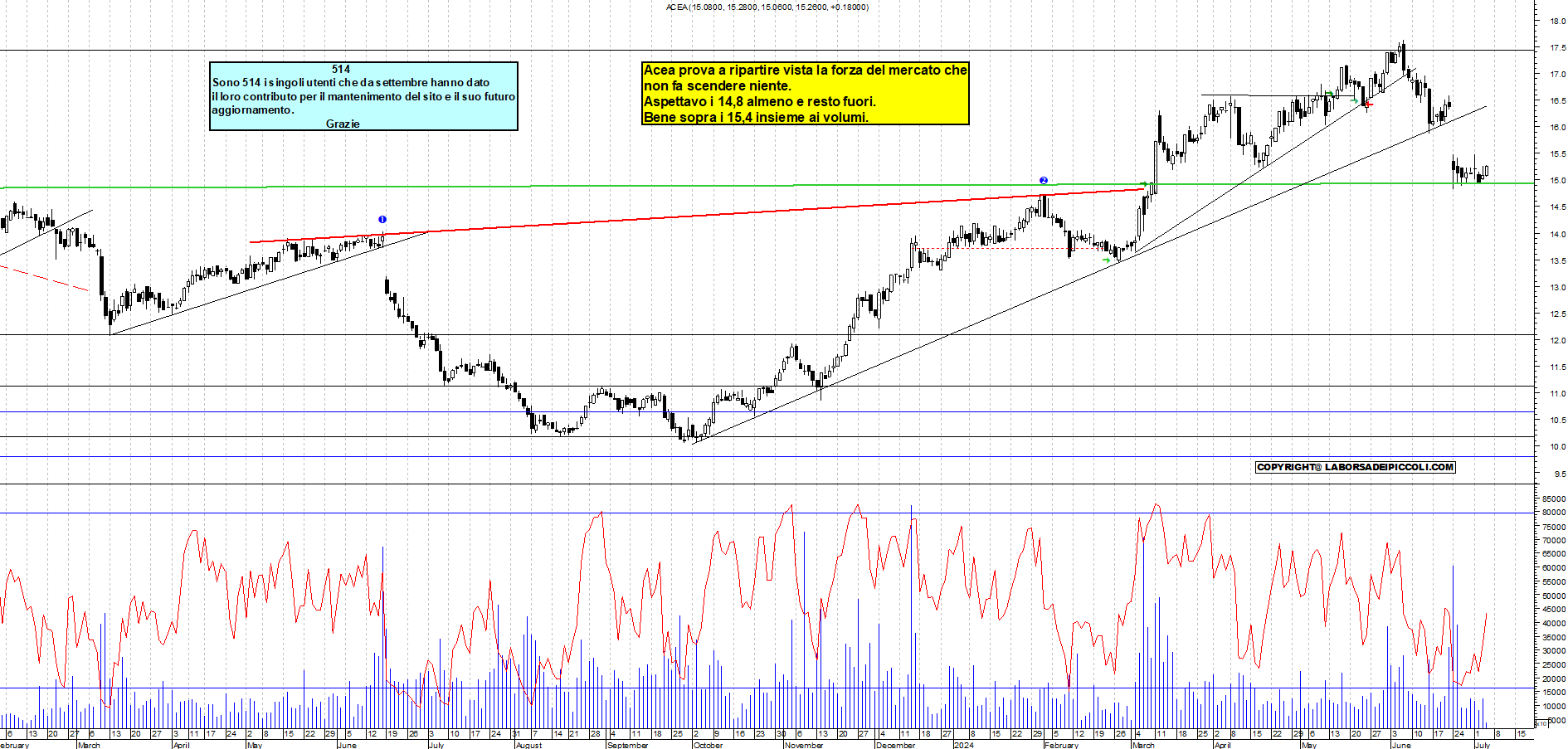This screenshot has height=749, width=1568.
Task: Click the 12.0 price axis label
Action: click(x=1557, y=341)
